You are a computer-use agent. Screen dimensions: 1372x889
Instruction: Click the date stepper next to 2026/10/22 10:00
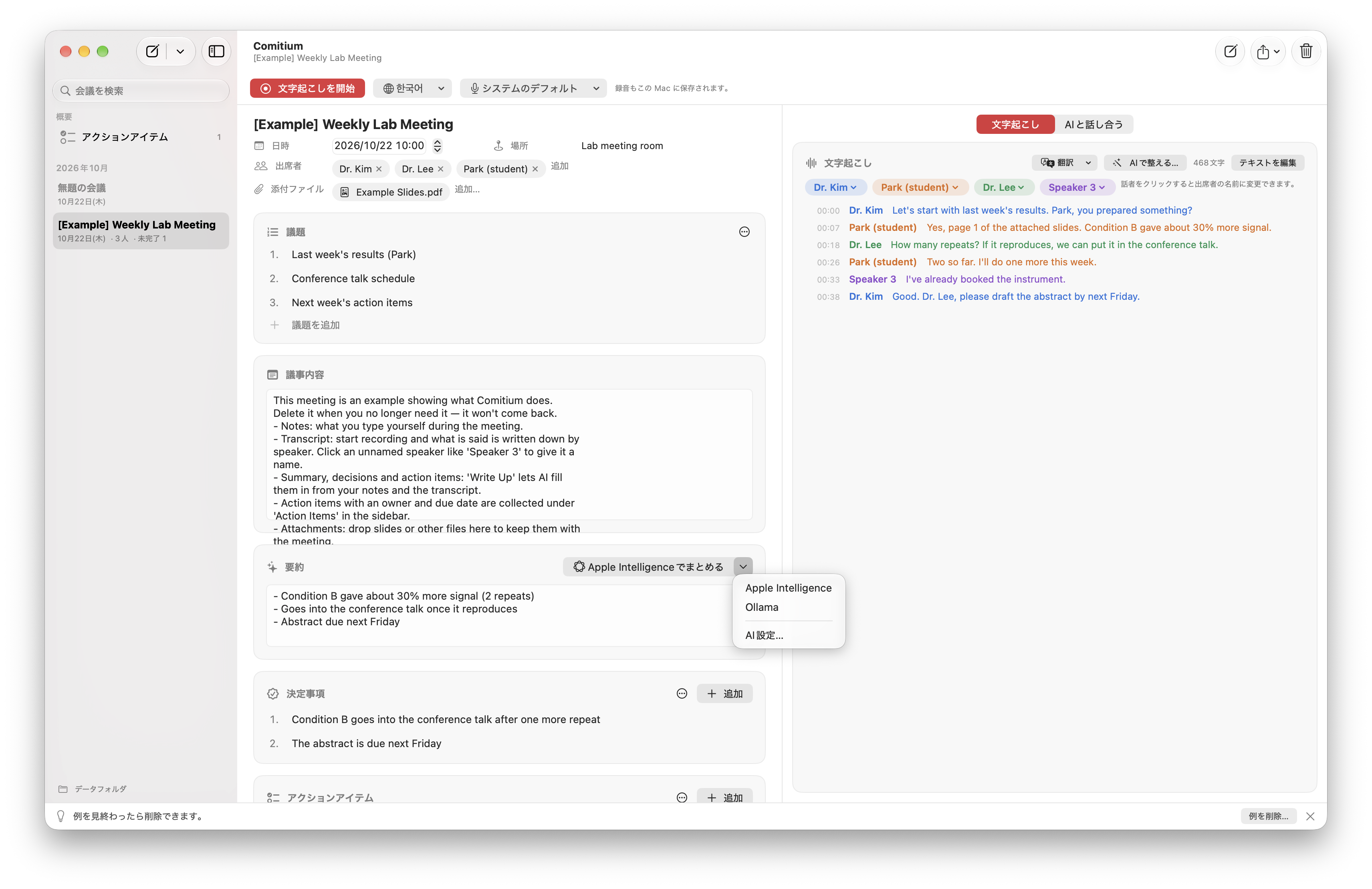pos(438,146)
